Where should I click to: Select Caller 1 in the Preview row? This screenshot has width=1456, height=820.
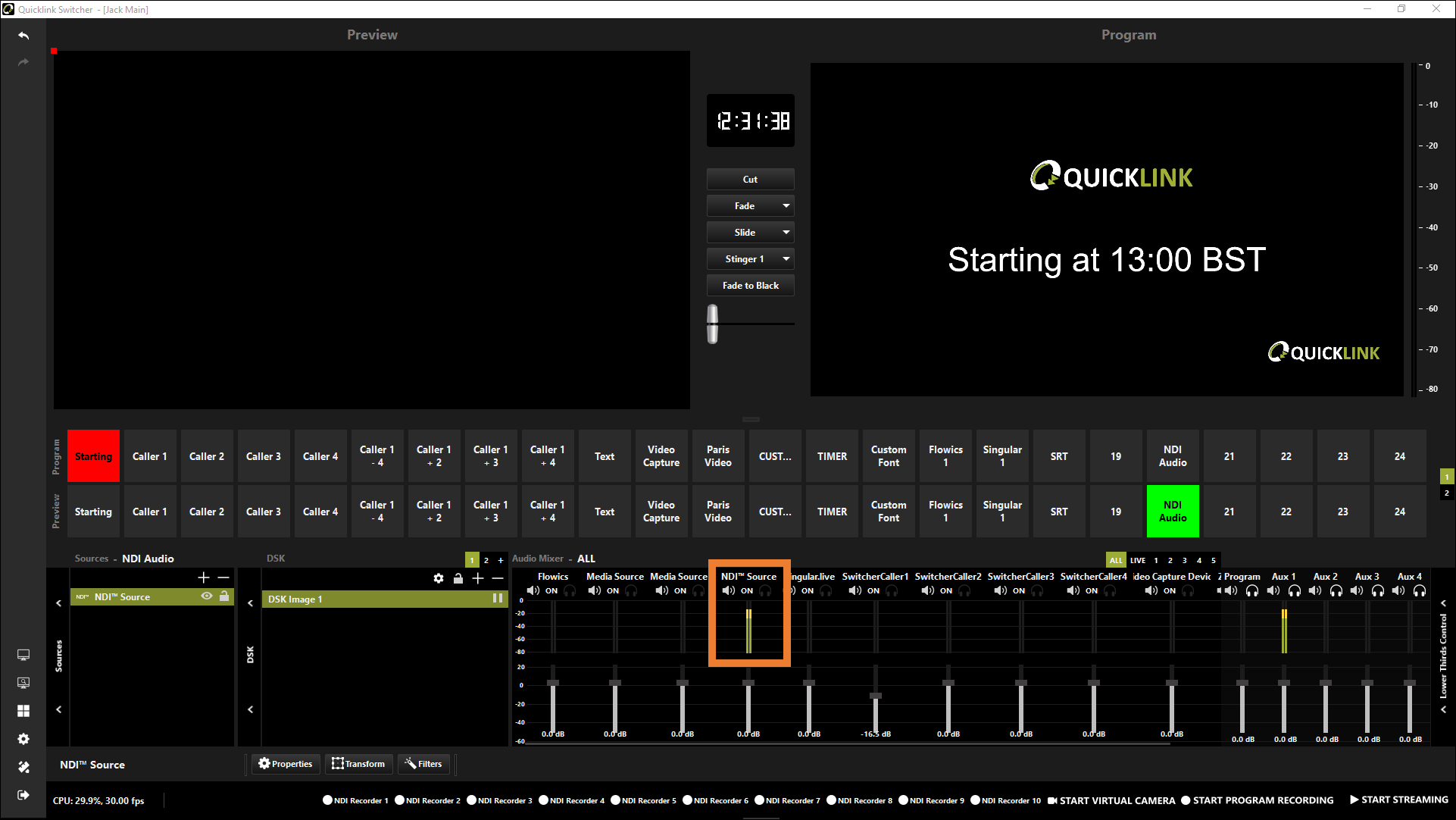[x=150, y=512]
